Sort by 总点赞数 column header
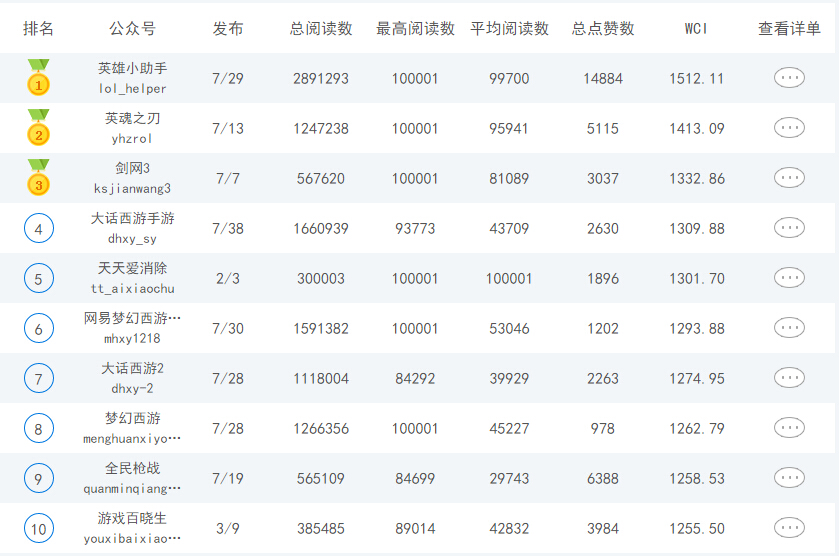This screenshot has width=839, height=556. 603,28
